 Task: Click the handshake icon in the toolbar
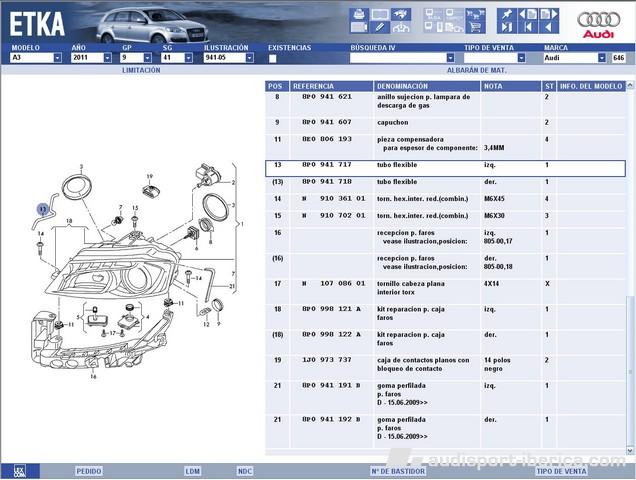401,15
